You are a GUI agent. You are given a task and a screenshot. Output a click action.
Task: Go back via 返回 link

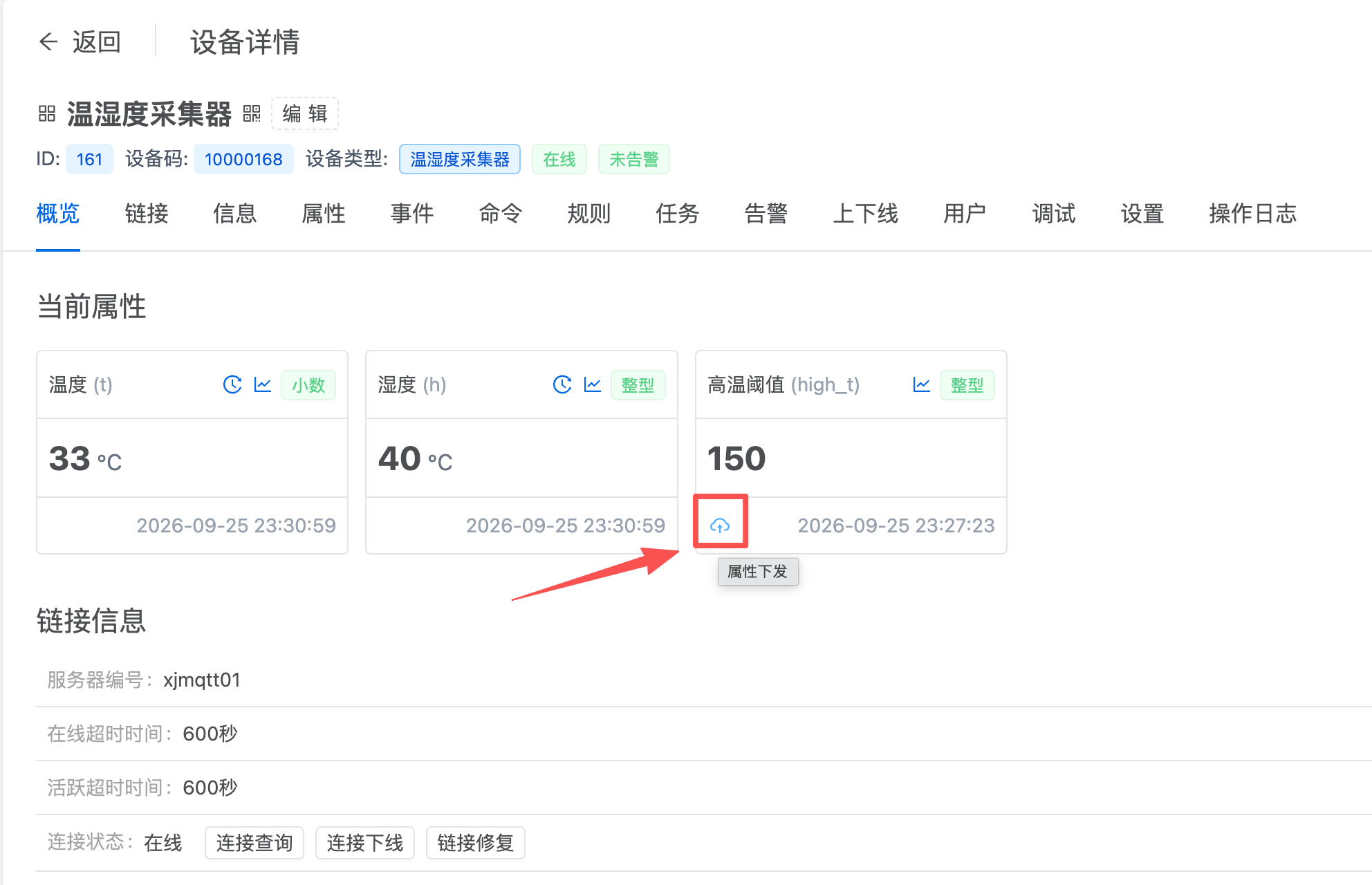(x=96, y=42)
